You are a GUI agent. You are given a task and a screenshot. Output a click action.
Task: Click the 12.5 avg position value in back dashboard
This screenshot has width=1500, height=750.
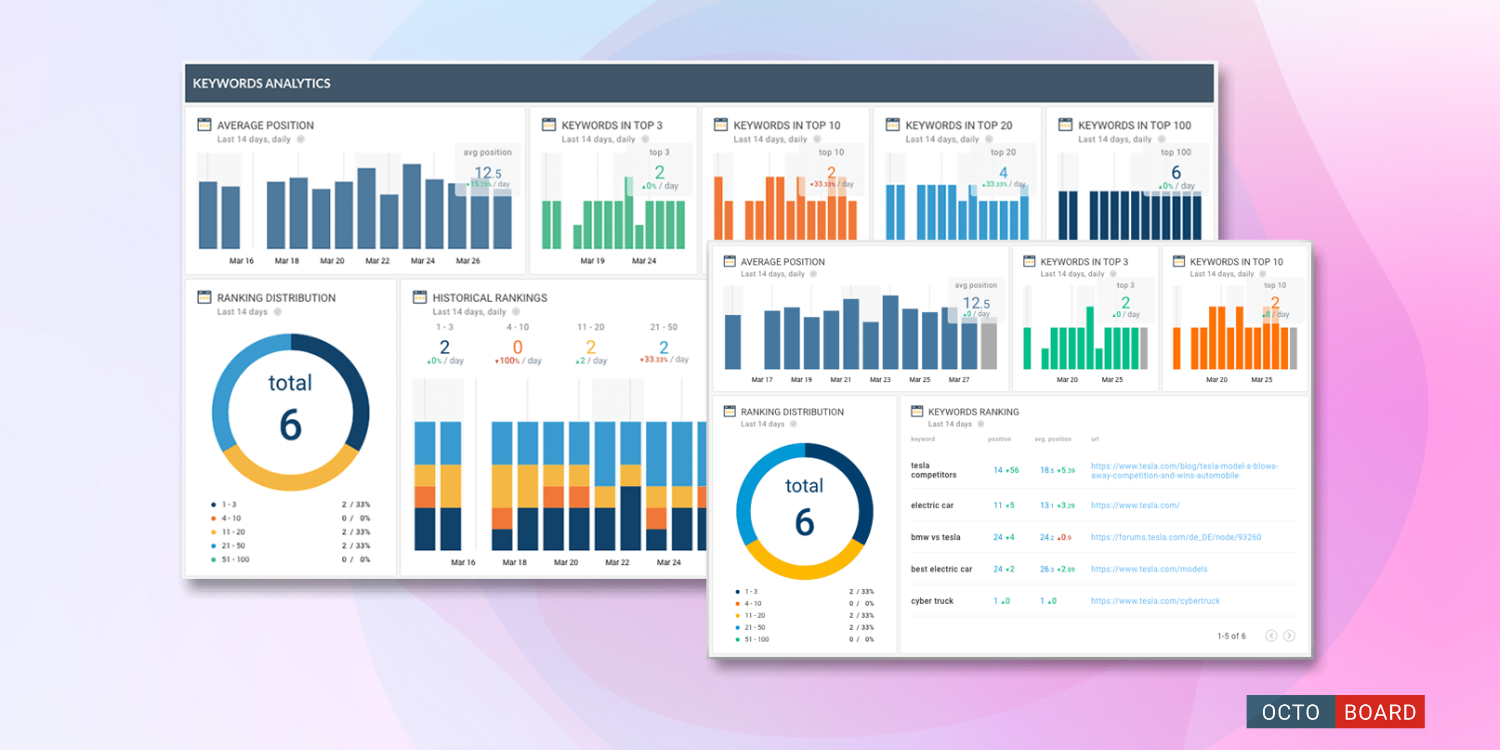[x=488, y=173]
